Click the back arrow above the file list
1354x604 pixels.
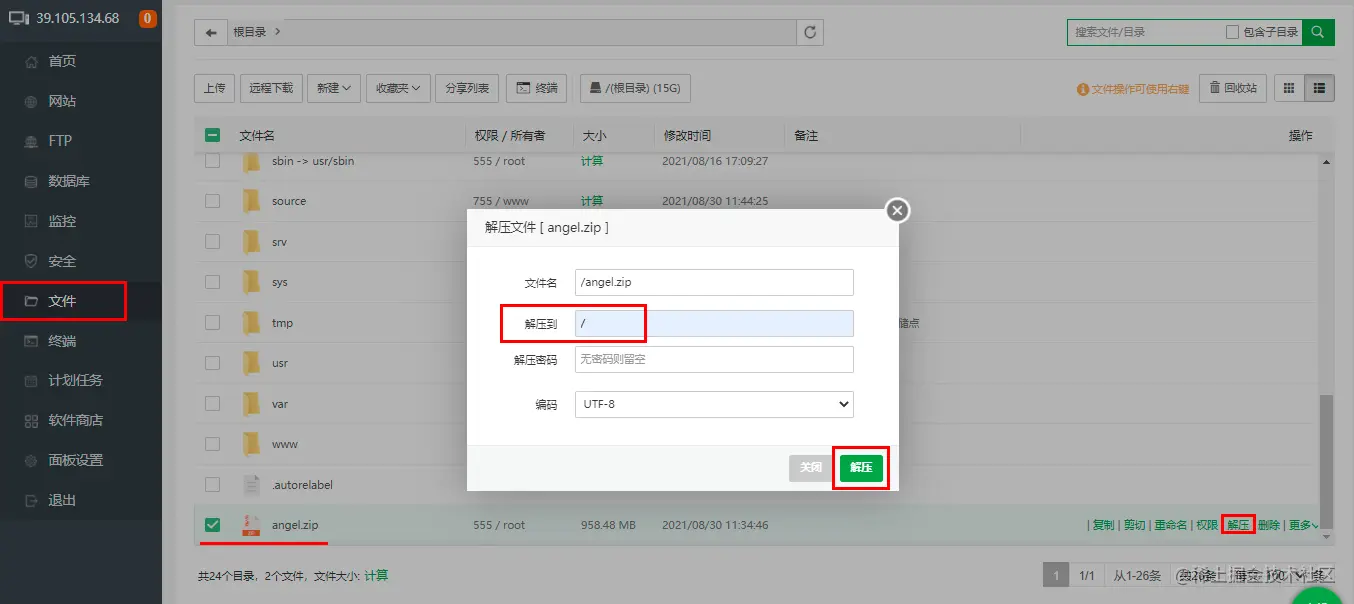[210, 31]
